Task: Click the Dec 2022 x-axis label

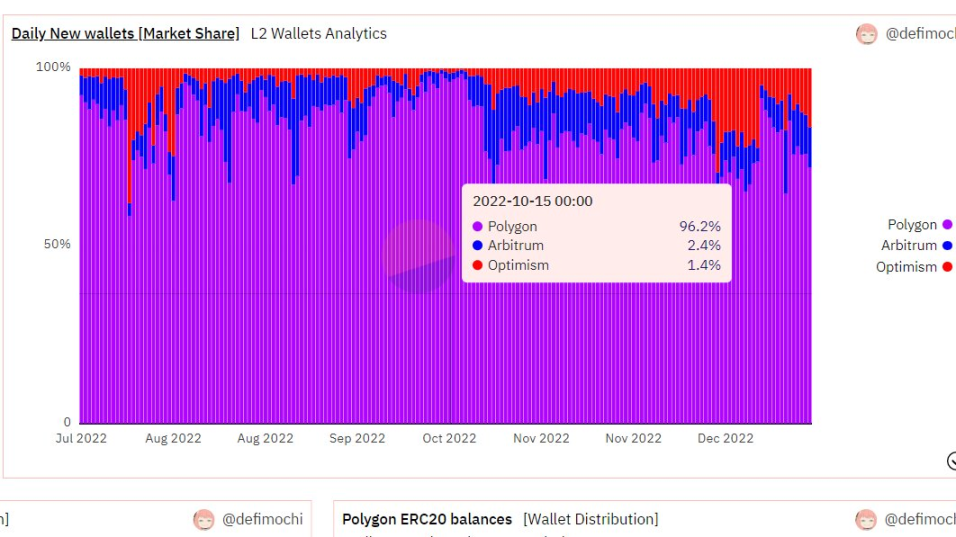Action: (x=725, y=438)
